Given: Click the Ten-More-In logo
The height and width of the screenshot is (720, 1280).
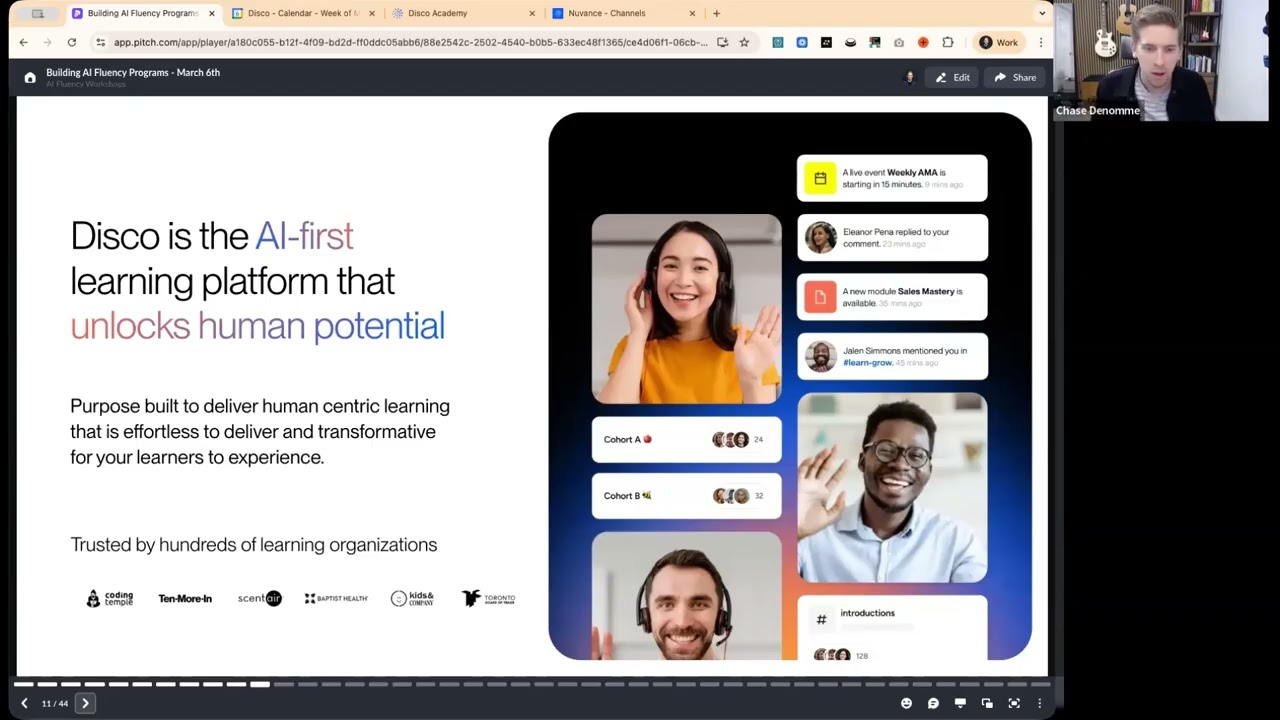Looking at the screenshot, I should pyautogui.click(x=185, y=598).
